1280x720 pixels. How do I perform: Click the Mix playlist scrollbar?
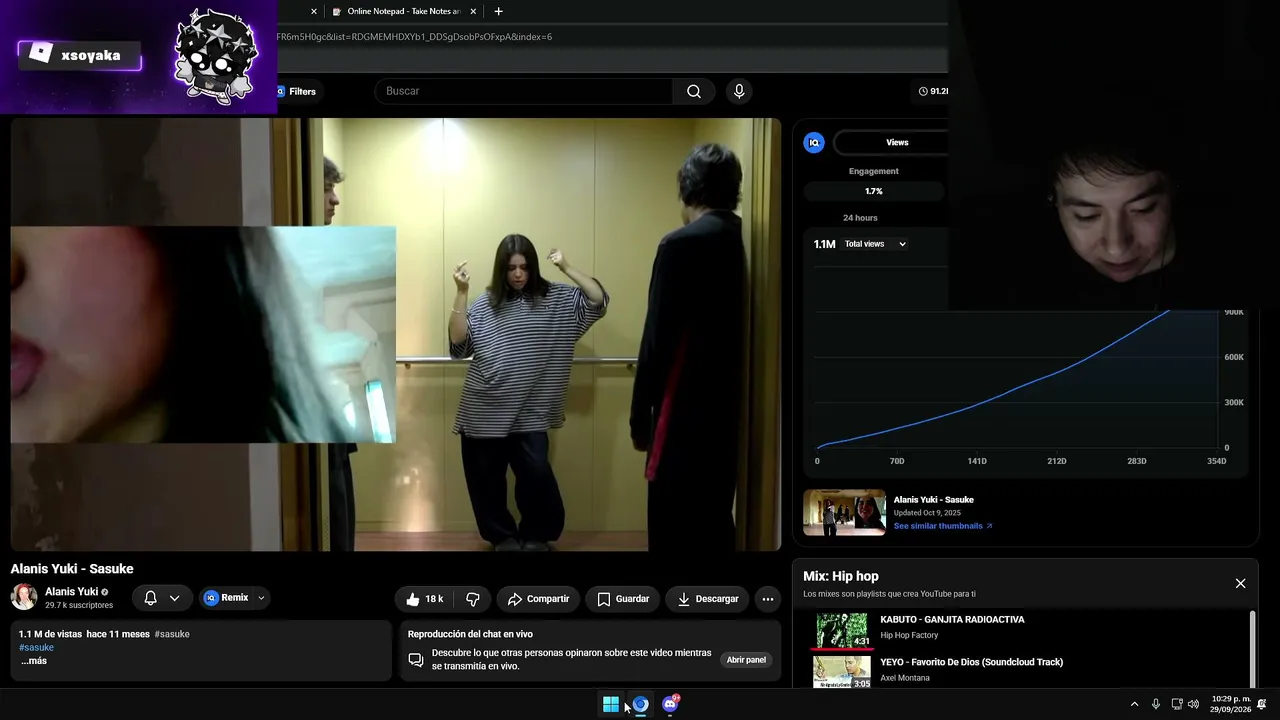1252,647
